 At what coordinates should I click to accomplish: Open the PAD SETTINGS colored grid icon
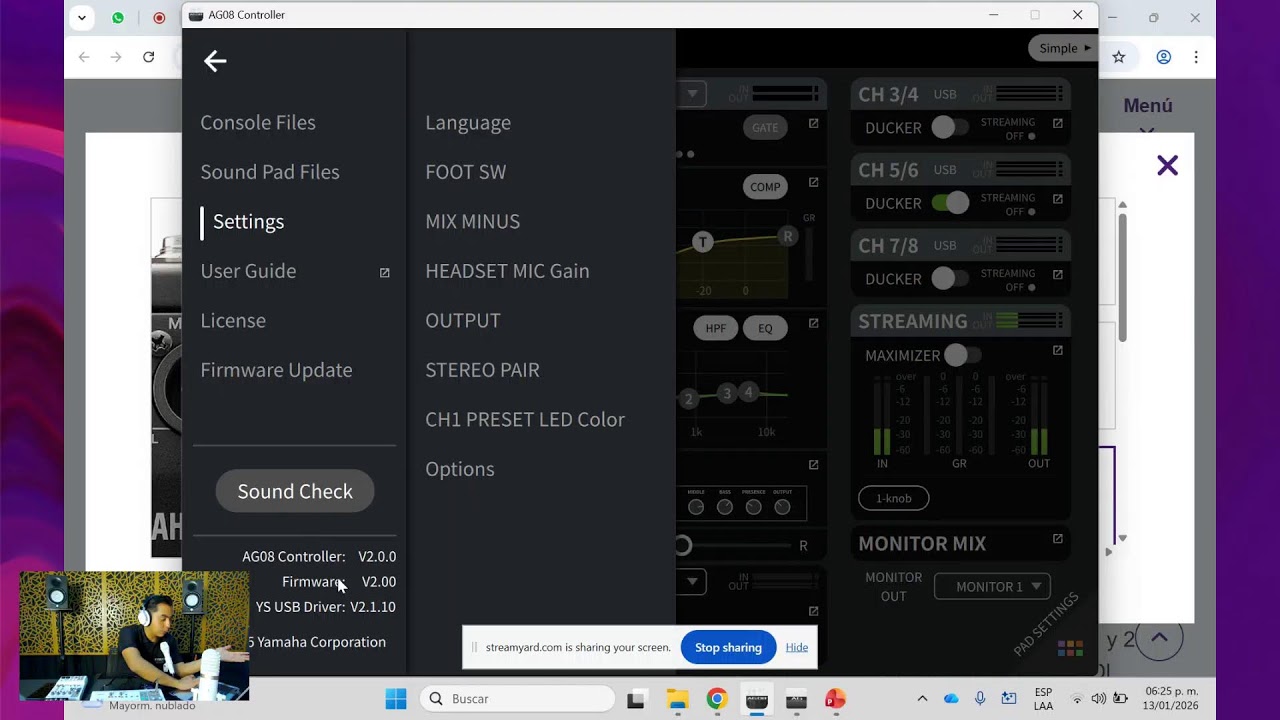click(x=1070, y=648)
